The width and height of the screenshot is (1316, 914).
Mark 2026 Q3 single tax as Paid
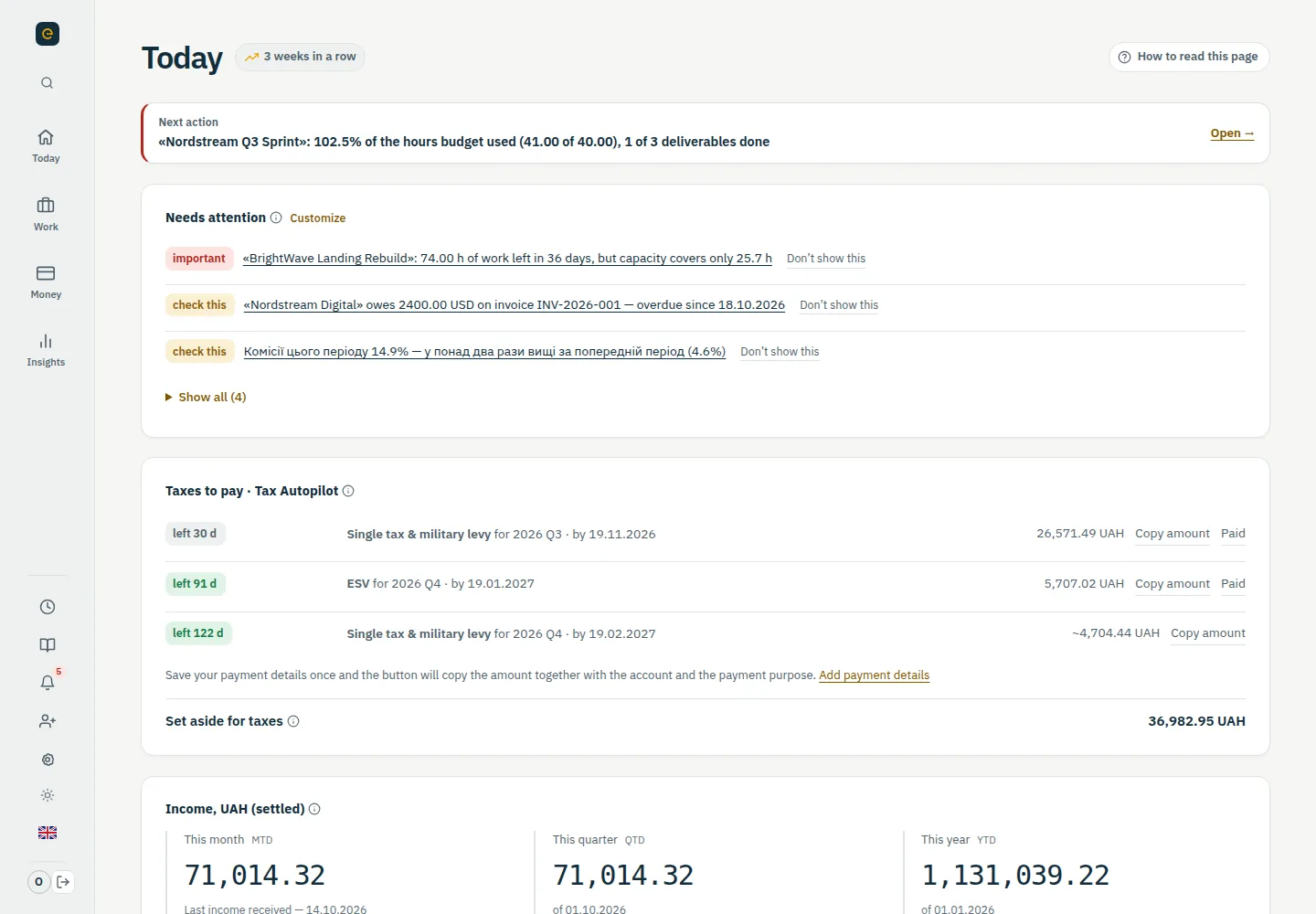tap(1233, 534)
